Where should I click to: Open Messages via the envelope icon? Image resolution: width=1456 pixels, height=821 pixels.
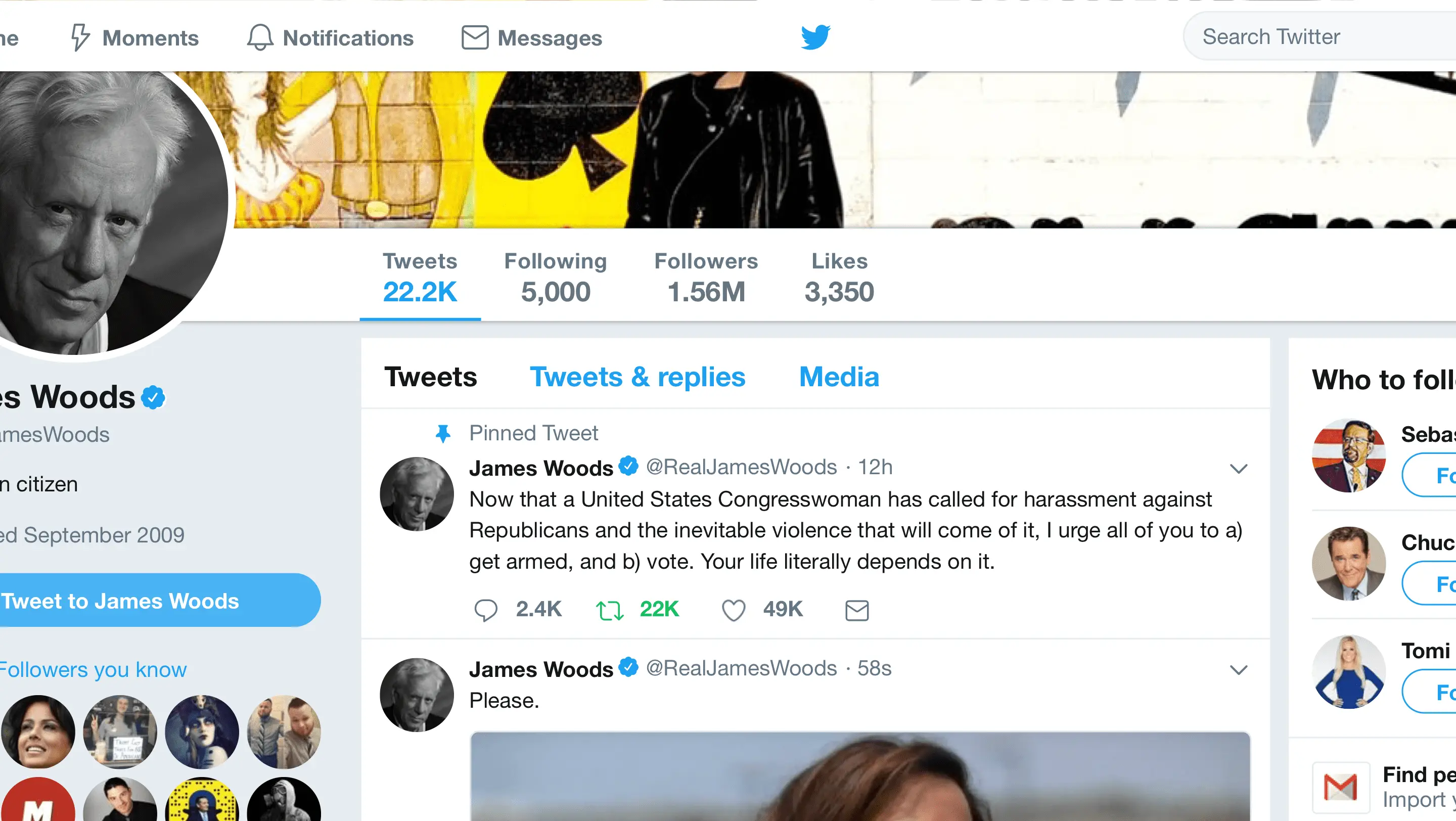click(x=475, y=37)
